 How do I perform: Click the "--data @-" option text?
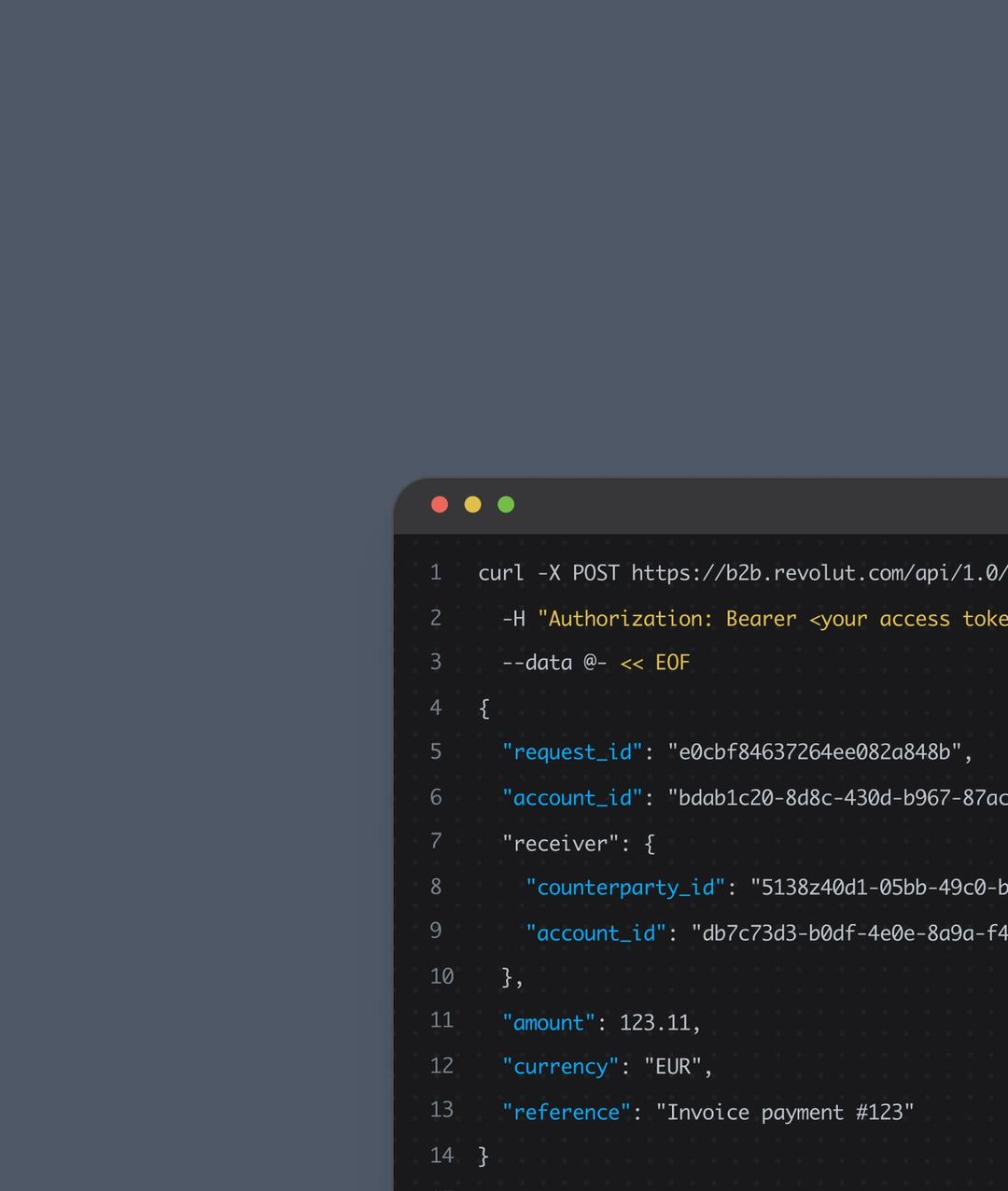(x=555, y=663)
